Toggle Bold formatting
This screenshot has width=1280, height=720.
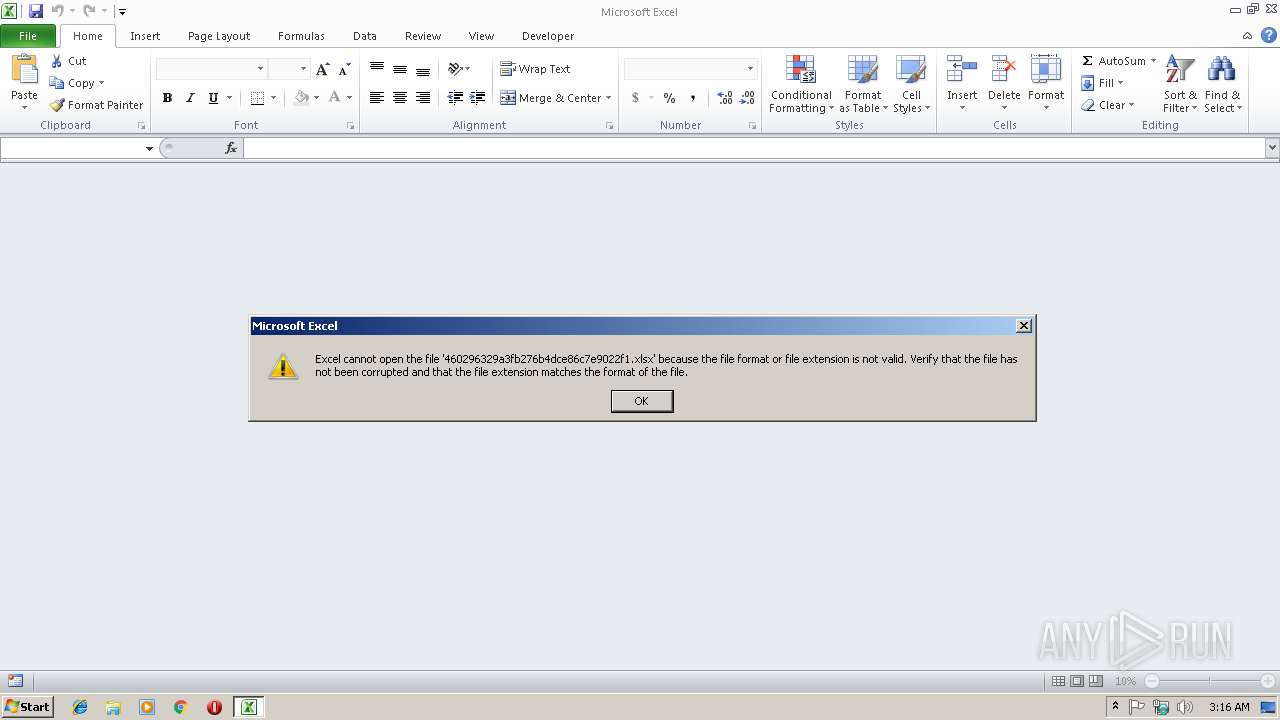point(167,98)
